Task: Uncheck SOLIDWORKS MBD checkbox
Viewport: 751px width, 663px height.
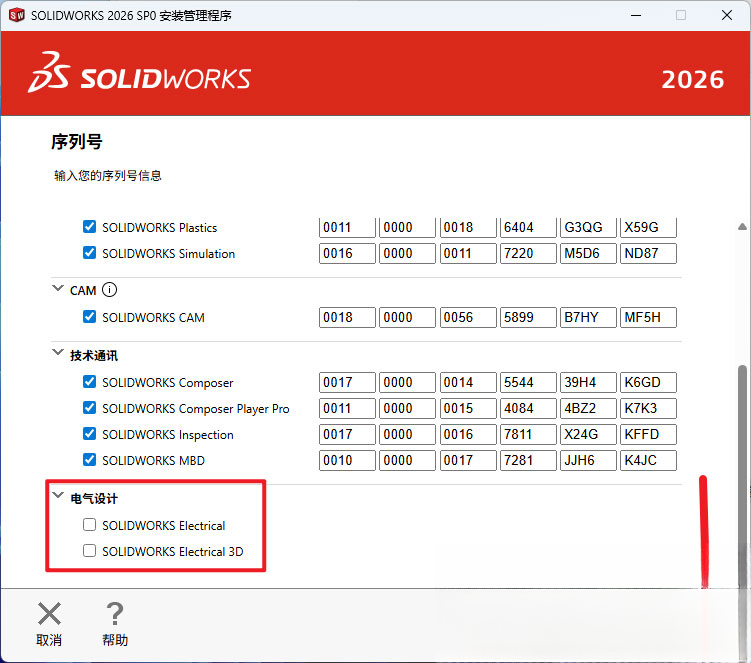Action: (x=89, y=459)
